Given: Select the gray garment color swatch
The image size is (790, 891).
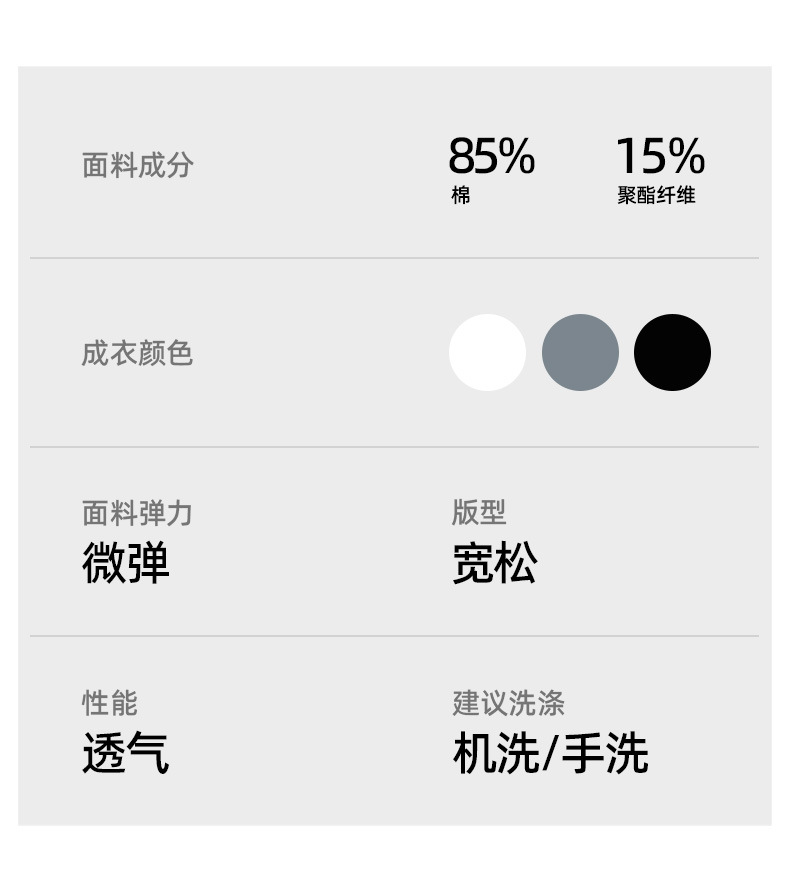Looking at the screenshot, I should pos(580,352).
